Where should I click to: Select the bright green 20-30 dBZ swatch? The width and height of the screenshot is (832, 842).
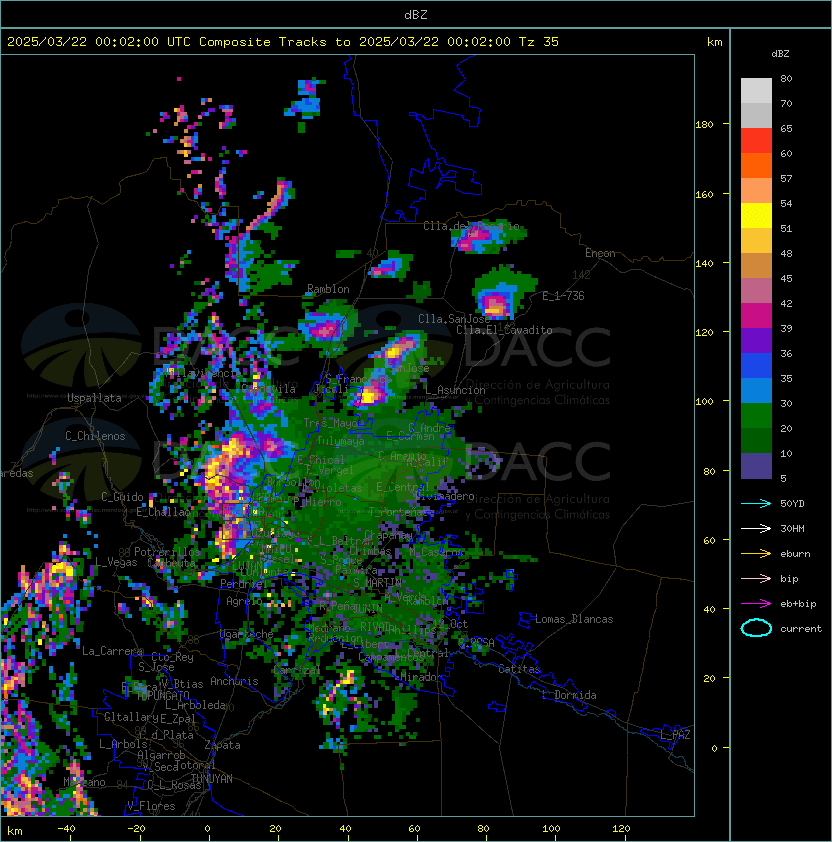pyautogui.click(x=756, y=416)
